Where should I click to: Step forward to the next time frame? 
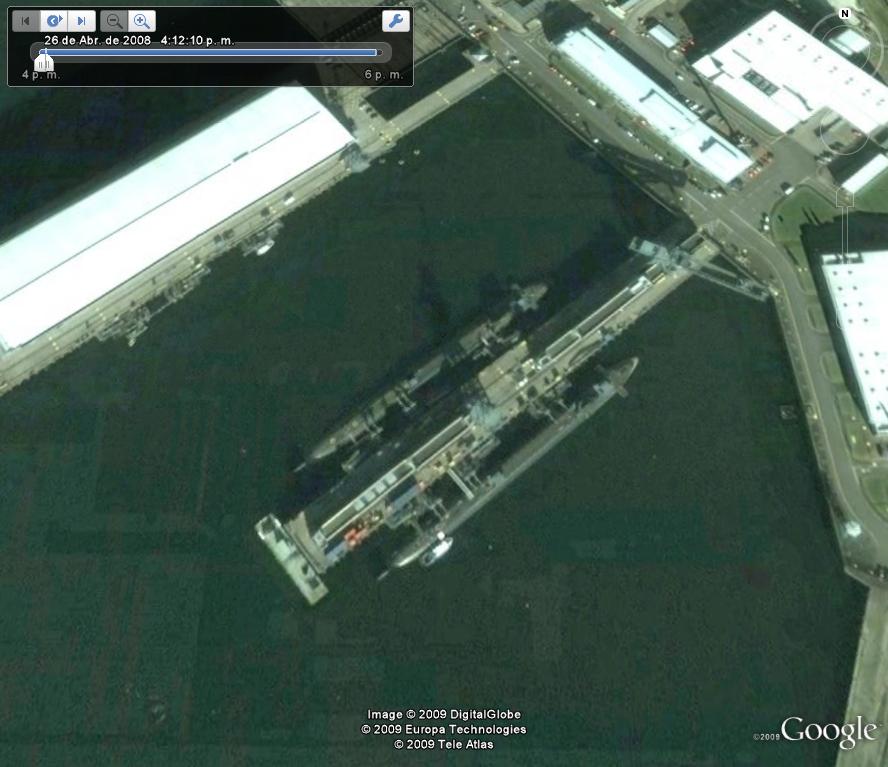(x=82, y=21)
